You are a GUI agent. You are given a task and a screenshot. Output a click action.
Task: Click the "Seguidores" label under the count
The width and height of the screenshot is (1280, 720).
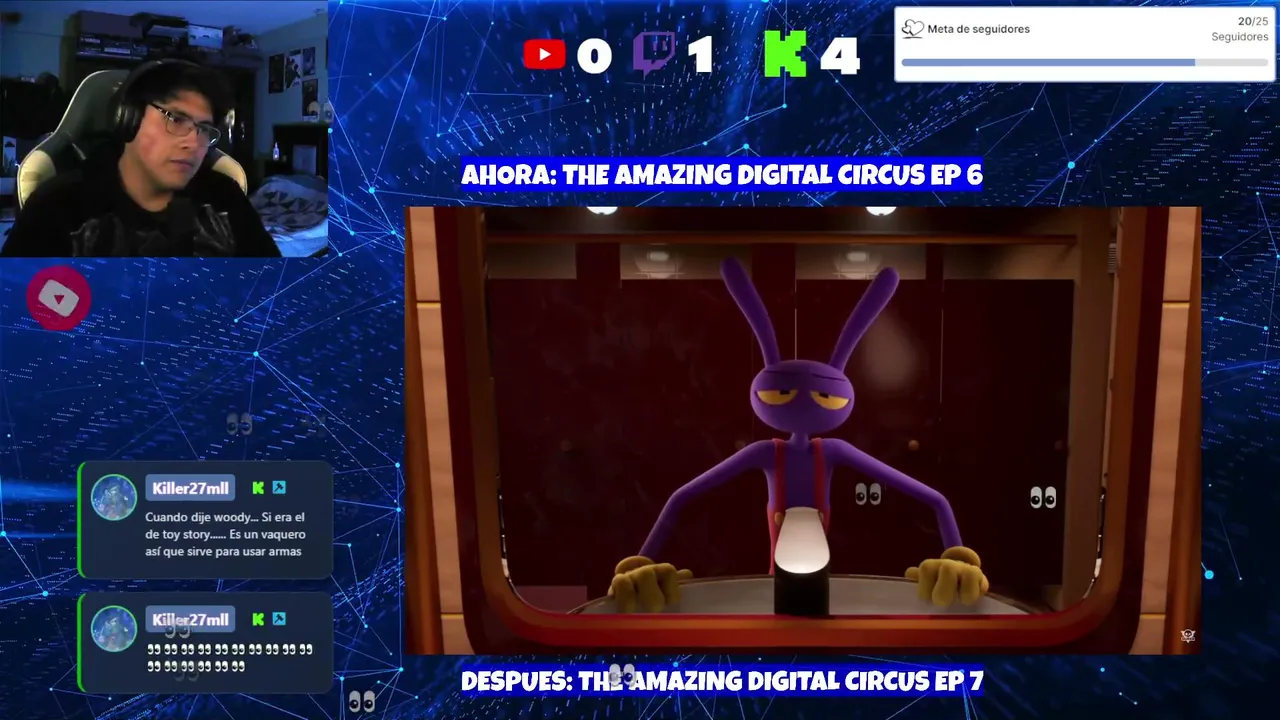coord(1240,37)
